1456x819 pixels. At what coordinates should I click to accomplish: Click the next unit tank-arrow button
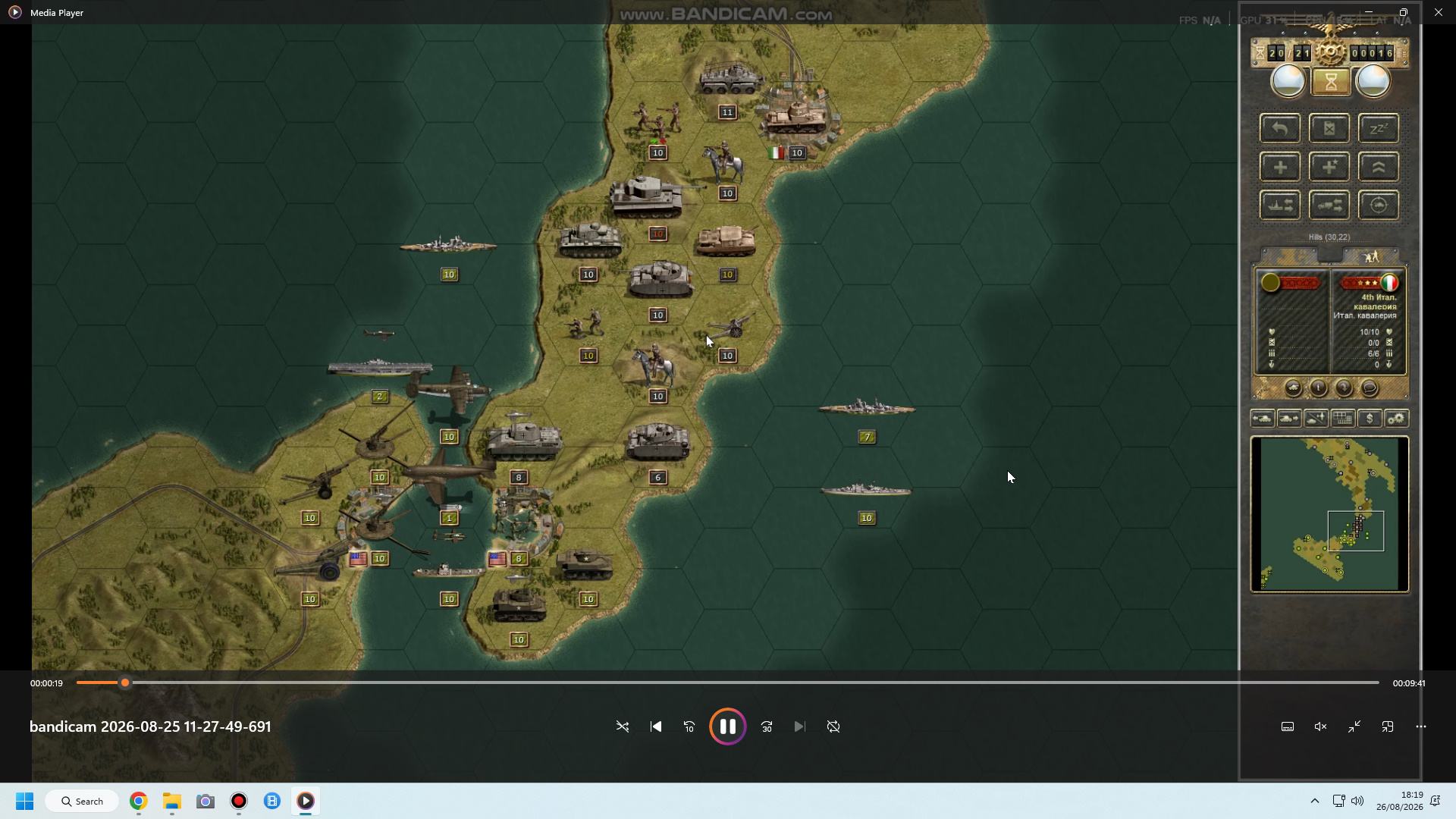coord(1289,419)
